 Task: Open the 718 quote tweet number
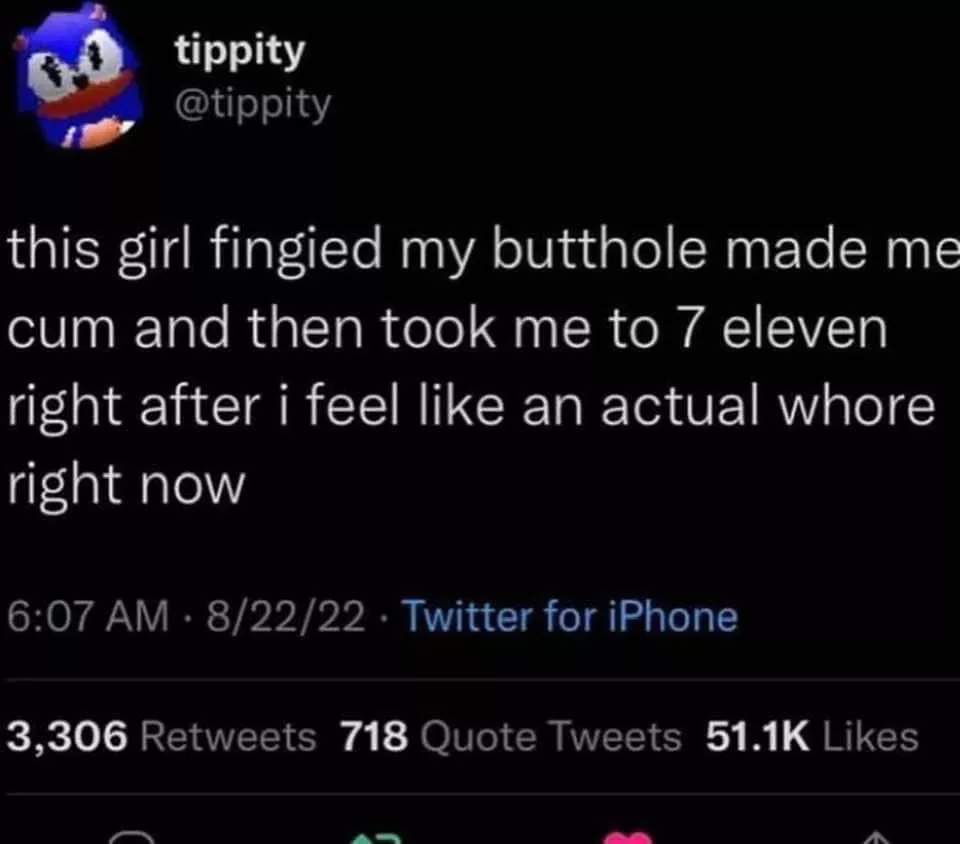point(375,738)
